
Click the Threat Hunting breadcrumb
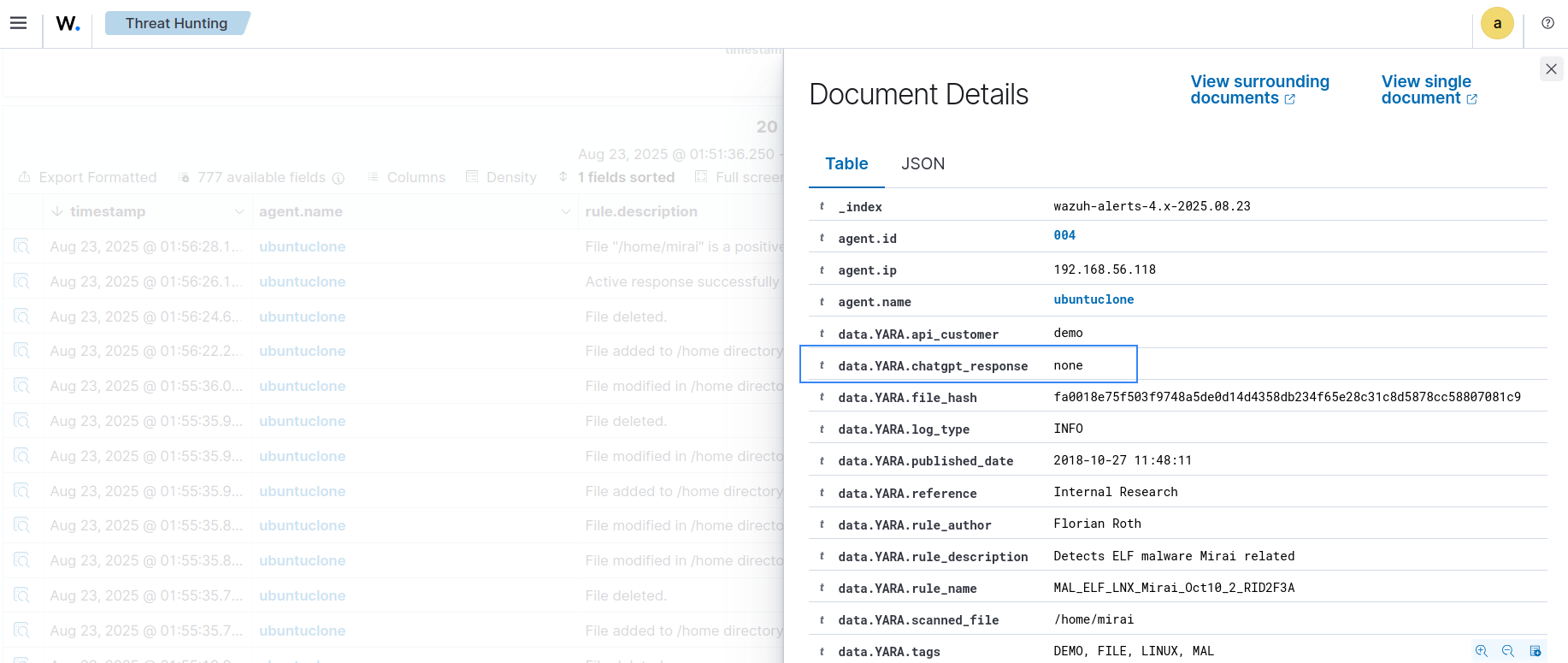coord(176,23)
